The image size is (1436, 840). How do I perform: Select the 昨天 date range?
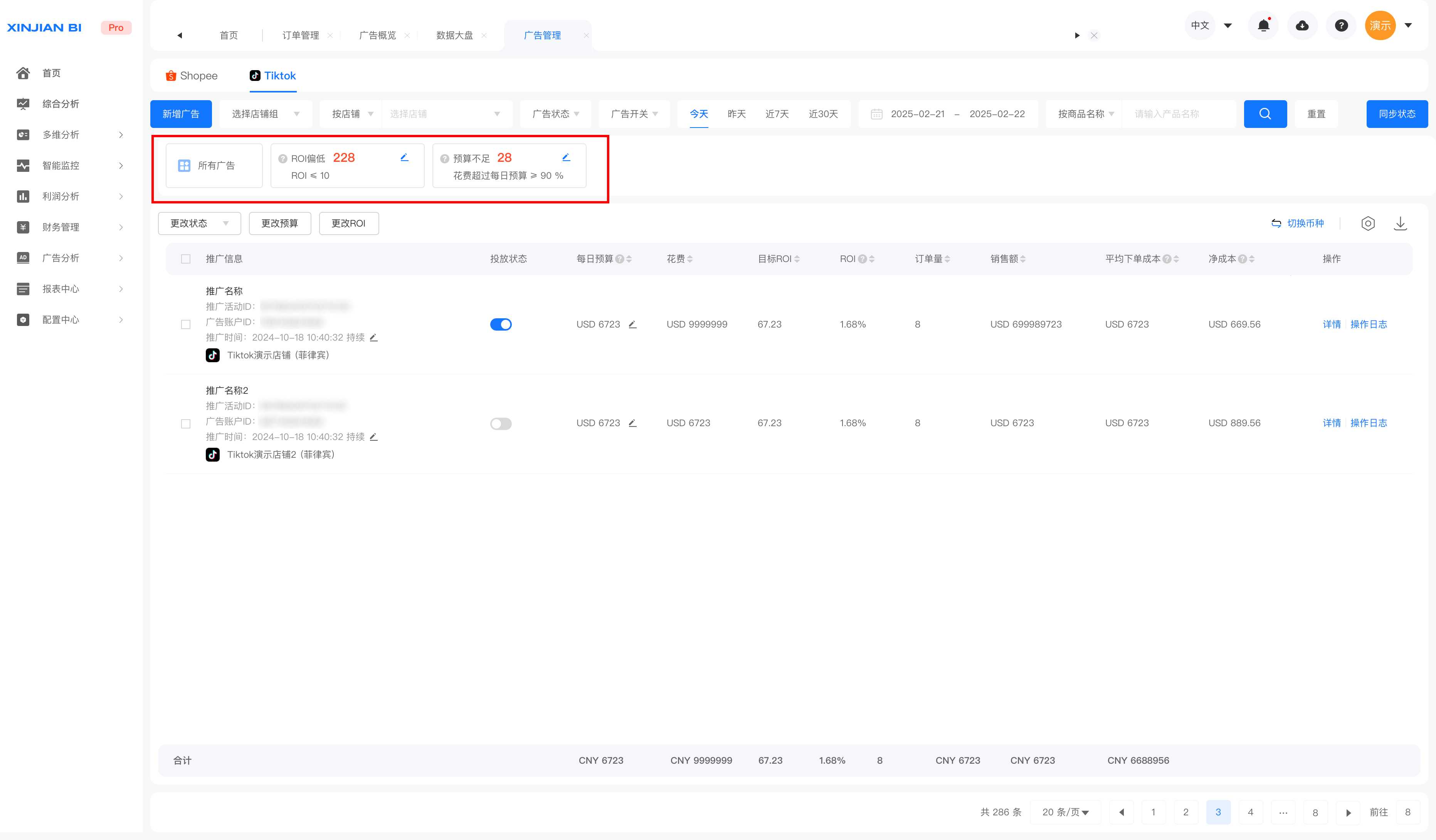(x=736, y=114)
